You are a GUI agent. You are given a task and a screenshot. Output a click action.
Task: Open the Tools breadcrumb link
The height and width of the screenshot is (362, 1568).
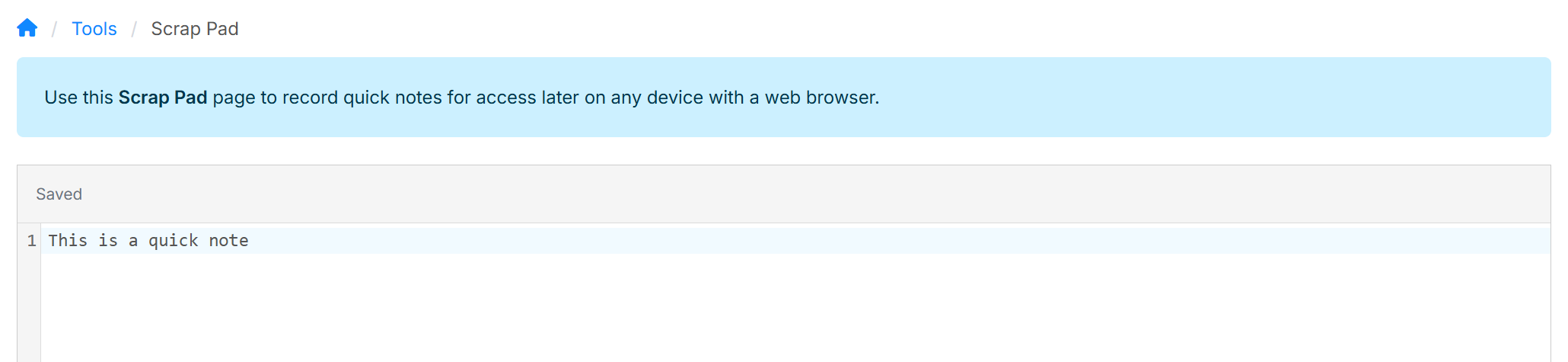pos(94,29)
